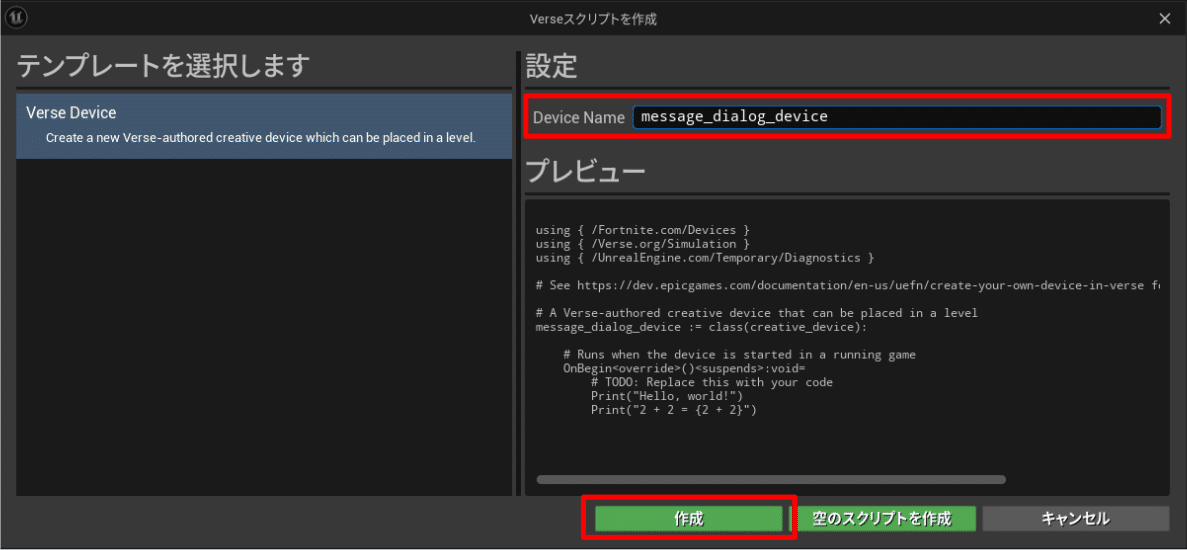Click the 空のスクリプトを作成 button
The image size is (1187, 550).
[882, 518]
